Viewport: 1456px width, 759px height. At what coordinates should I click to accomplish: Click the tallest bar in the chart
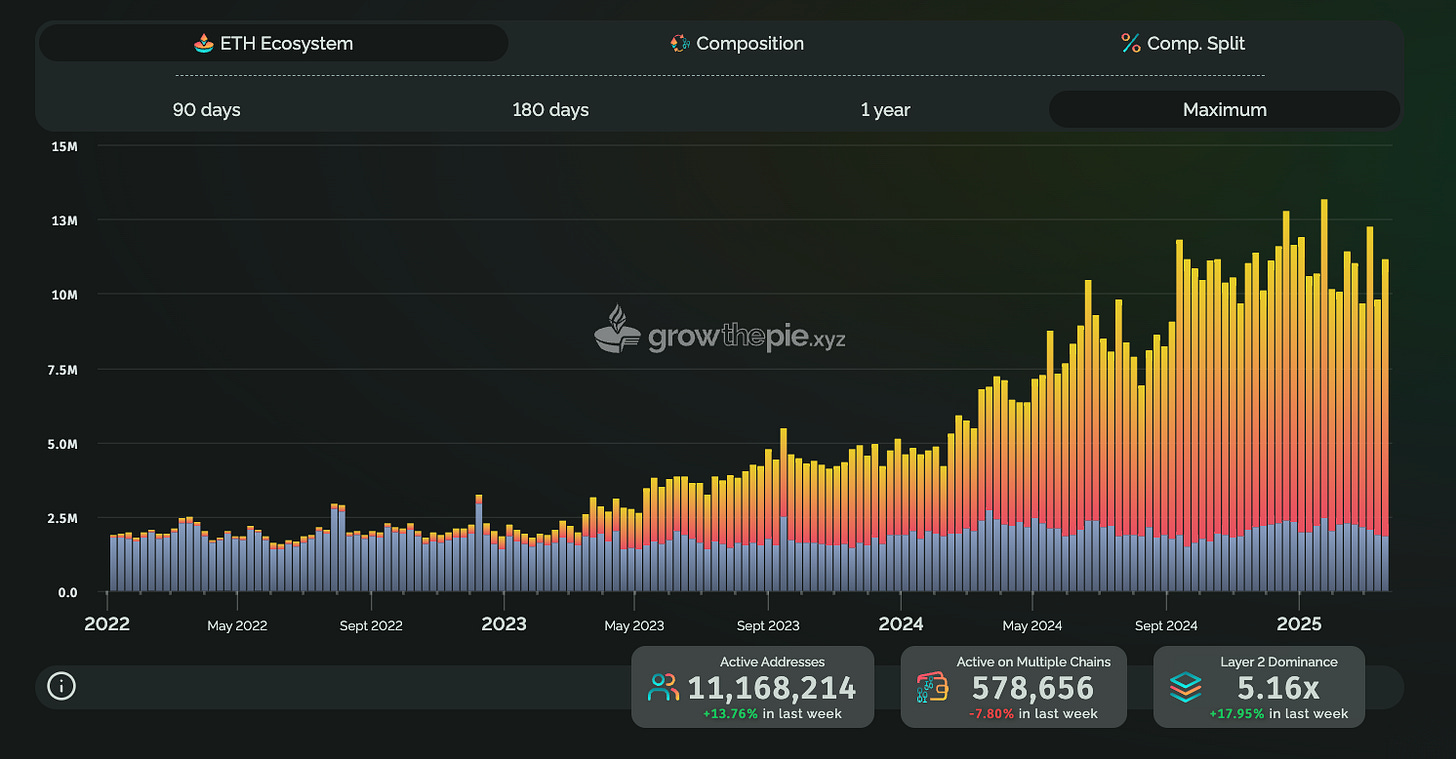point(1324,395)
